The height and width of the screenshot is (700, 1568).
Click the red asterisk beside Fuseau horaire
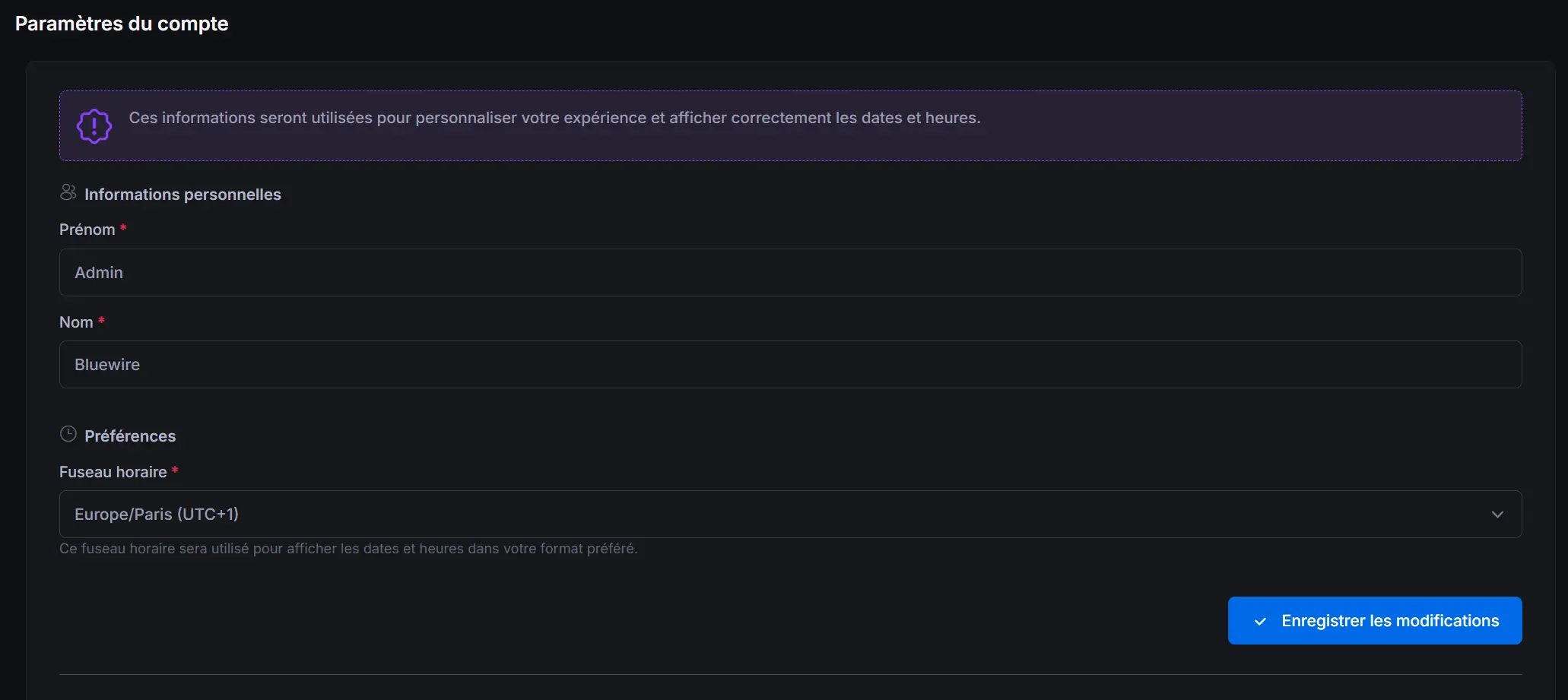click(175, 470)
